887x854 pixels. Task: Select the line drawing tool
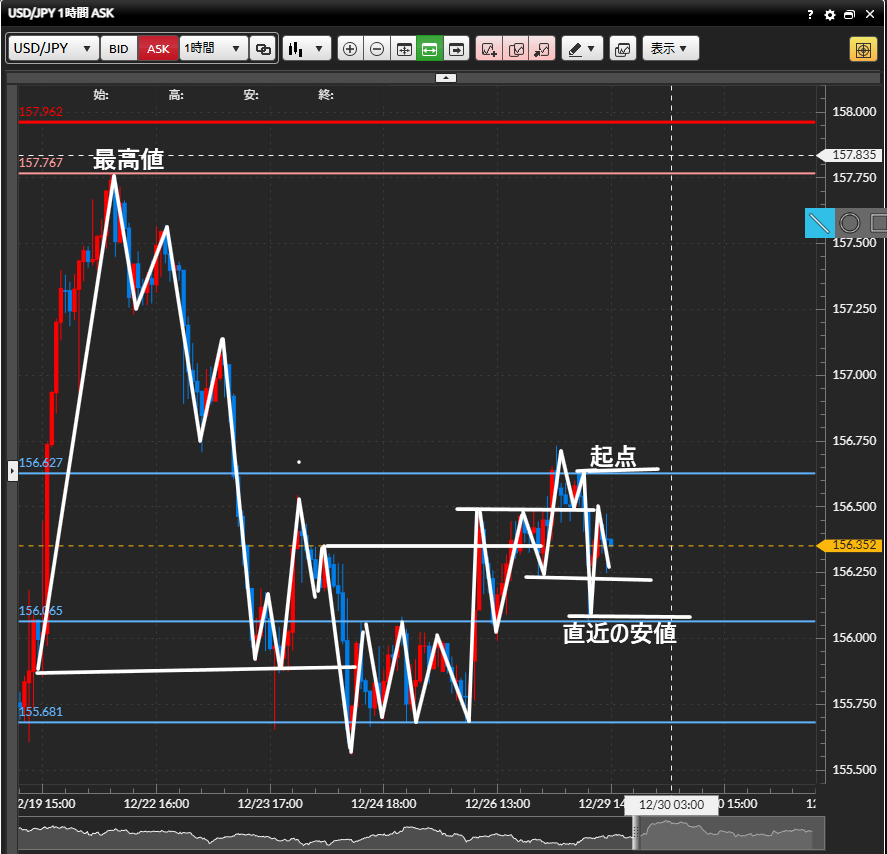(820, 222)
